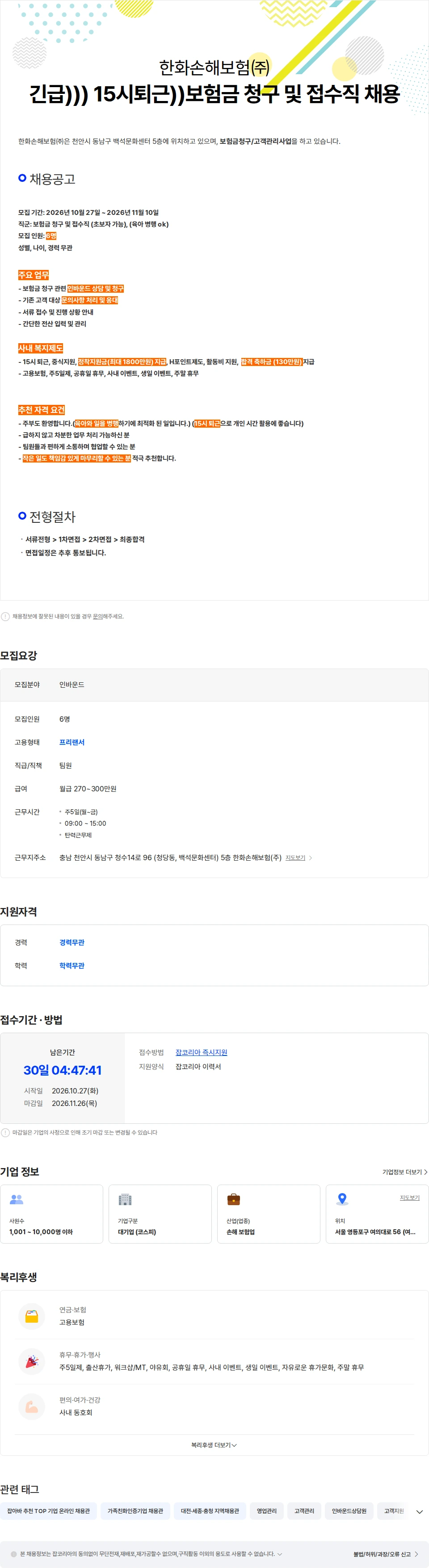Click the highlighted 주요 업무 heading

coord(34,275)
